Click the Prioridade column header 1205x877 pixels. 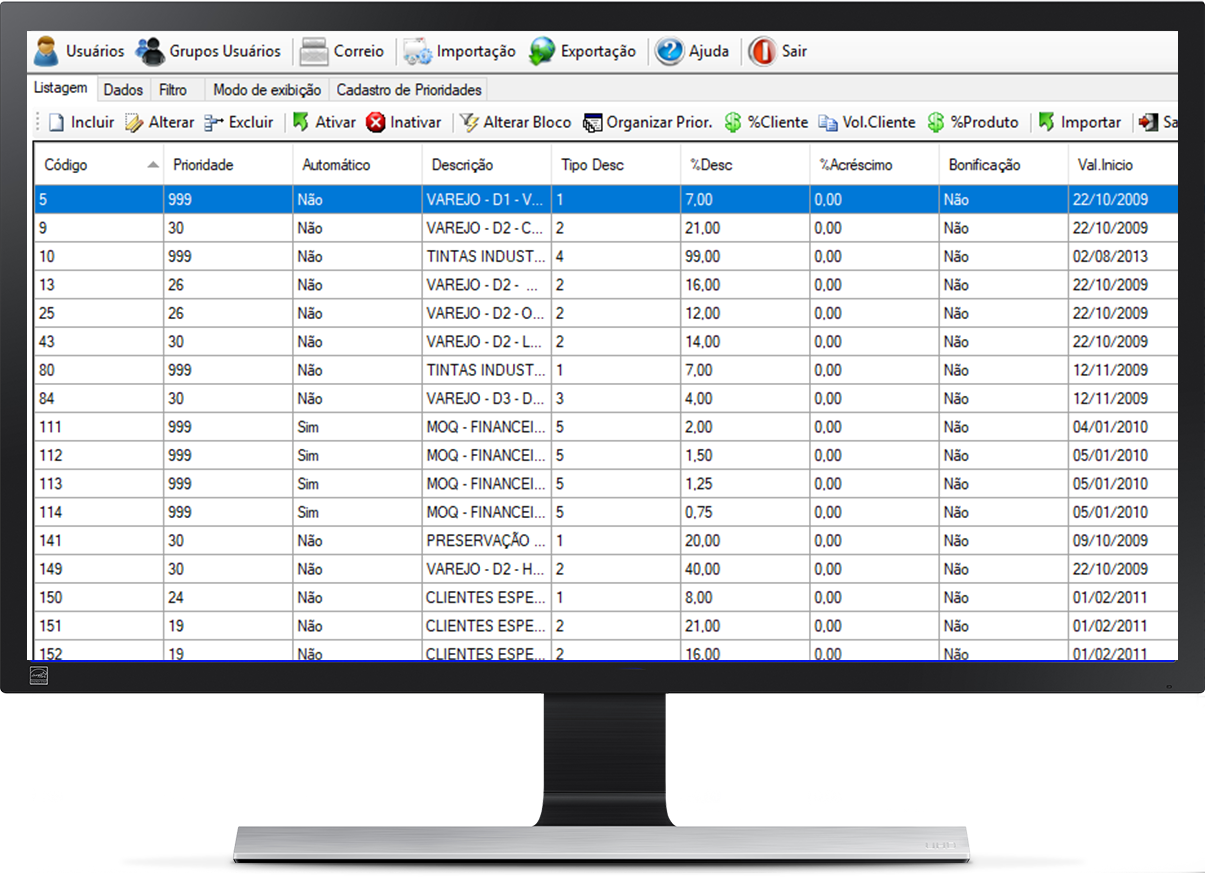click(x=203, y=165)
